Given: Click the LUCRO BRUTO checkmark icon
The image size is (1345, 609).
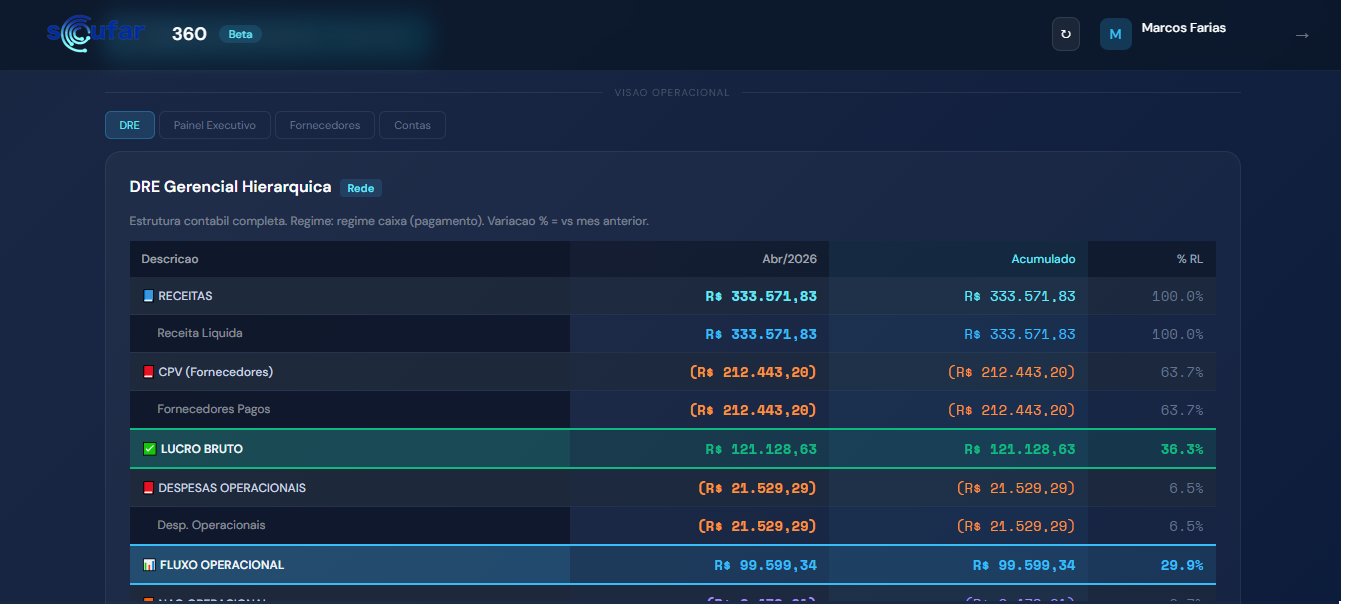Looking at the screenshot, I should 150,449.
